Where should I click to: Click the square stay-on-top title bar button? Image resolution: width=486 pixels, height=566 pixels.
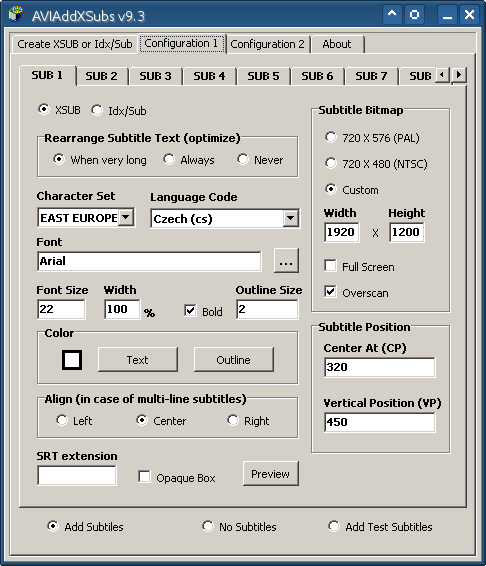pos(414,14)
